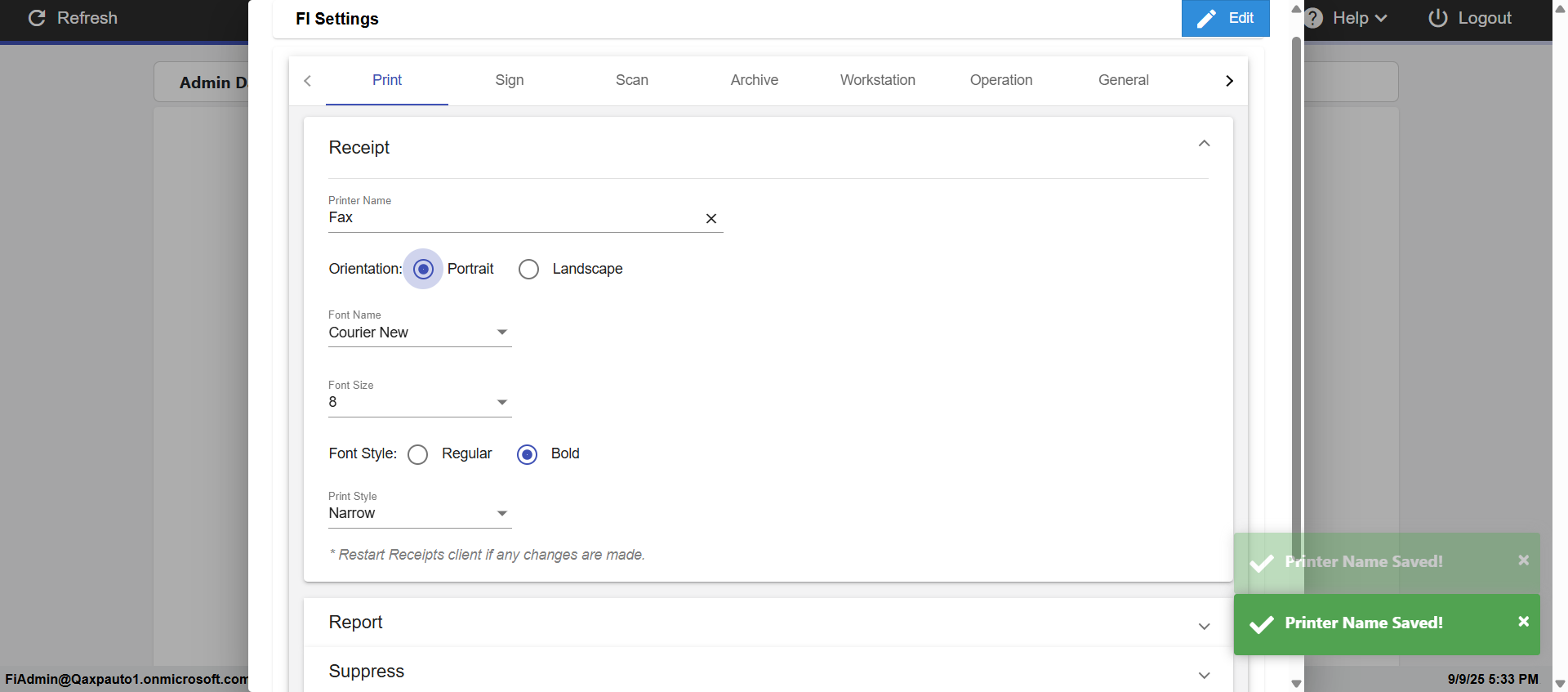This screenshot has width=1568, height=692.
Task: Click the Printer Name input field
Action: click(x=512, y=218)
